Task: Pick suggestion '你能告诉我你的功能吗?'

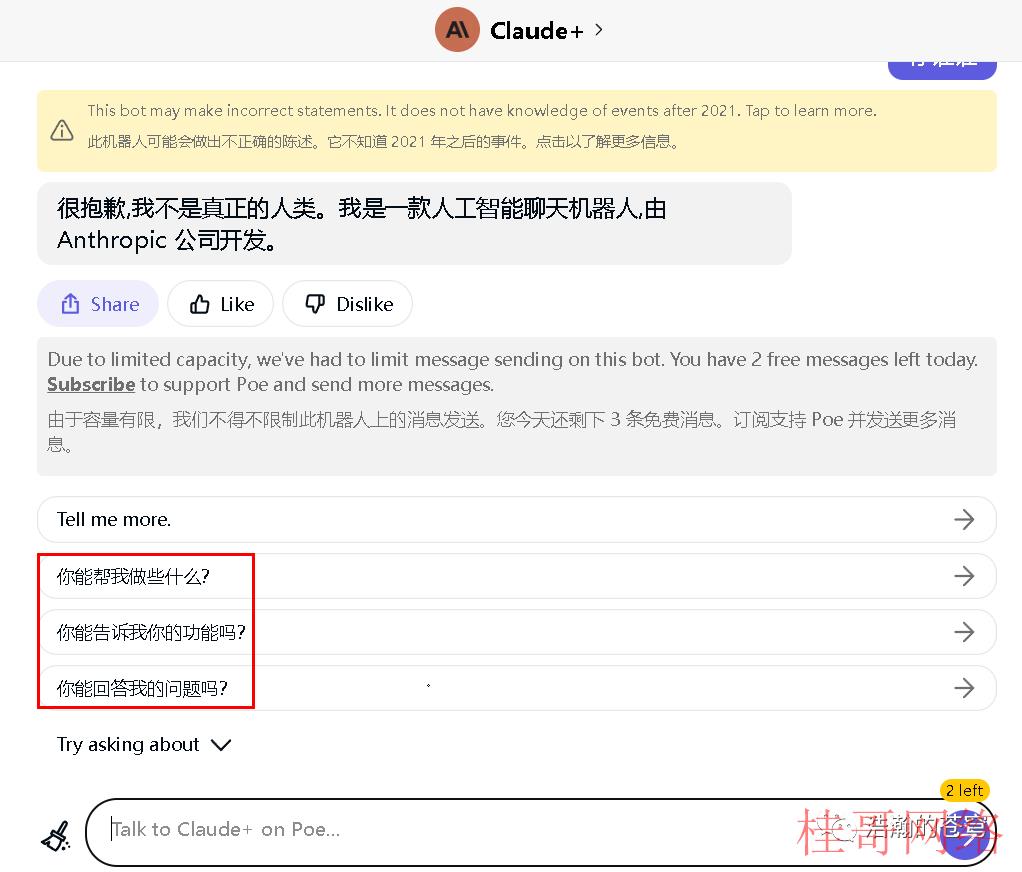Action: pyautogui.click(x=516, y=632)
